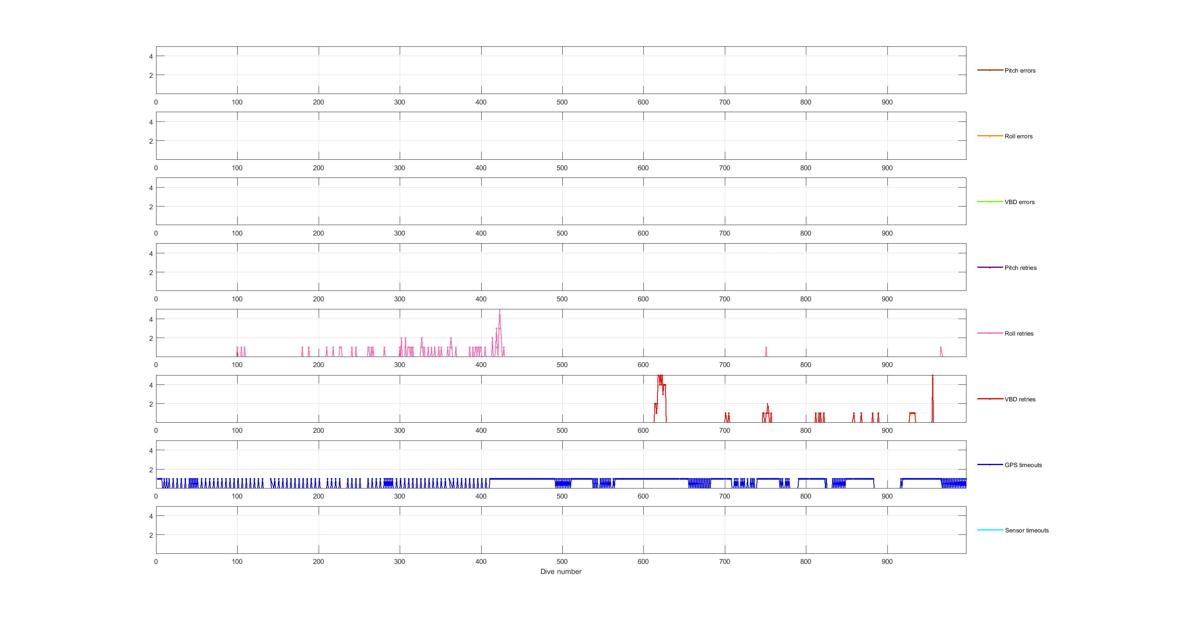Click the VBD retries spike near dive 703

[727, 416]
